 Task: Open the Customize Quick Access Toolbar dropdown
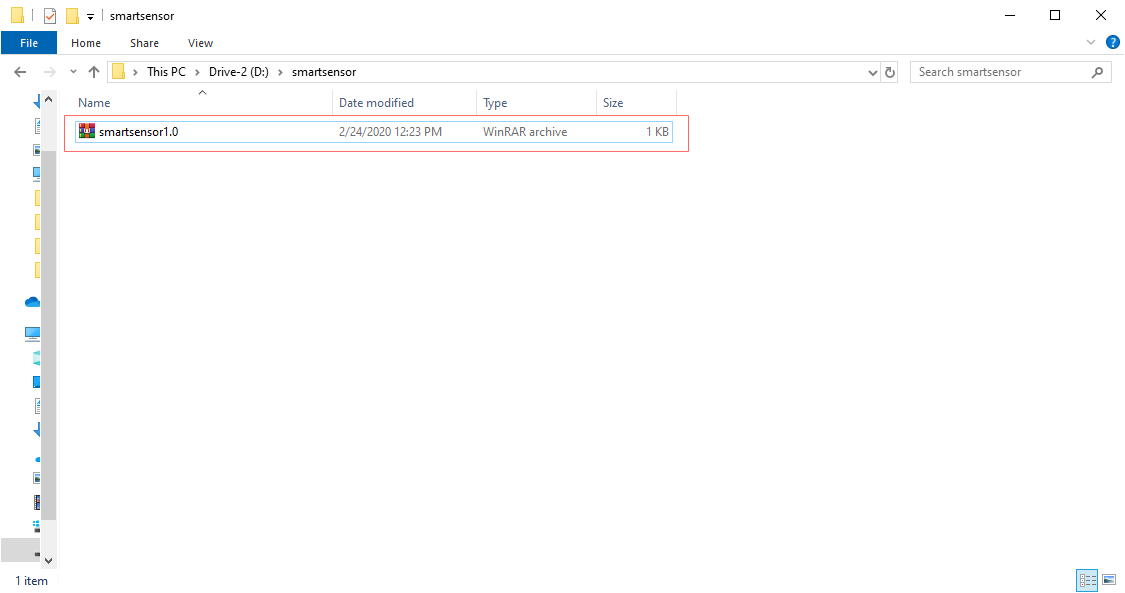(90, 16)
